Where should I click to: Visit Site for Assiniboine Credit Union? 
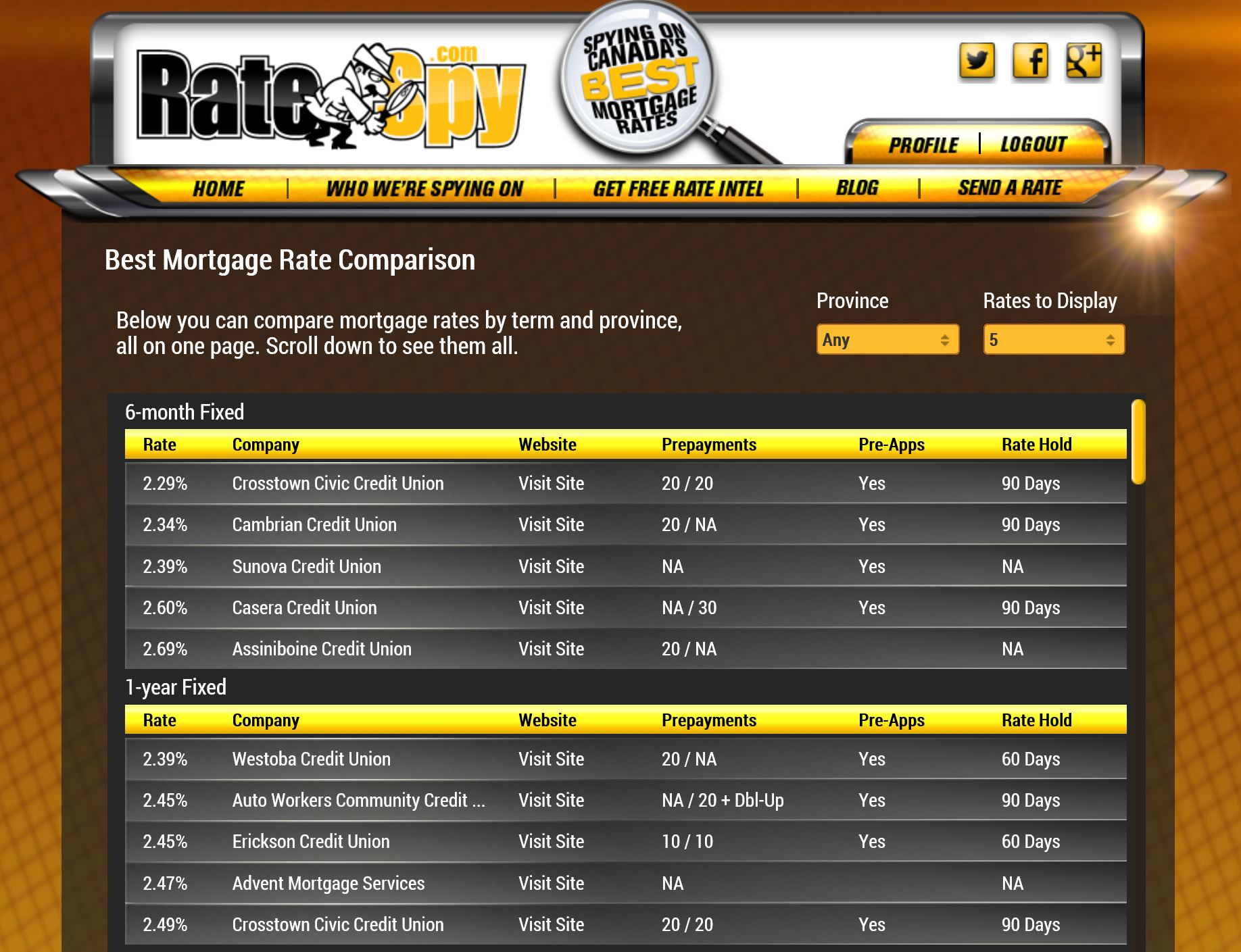(x=551, y=649)
